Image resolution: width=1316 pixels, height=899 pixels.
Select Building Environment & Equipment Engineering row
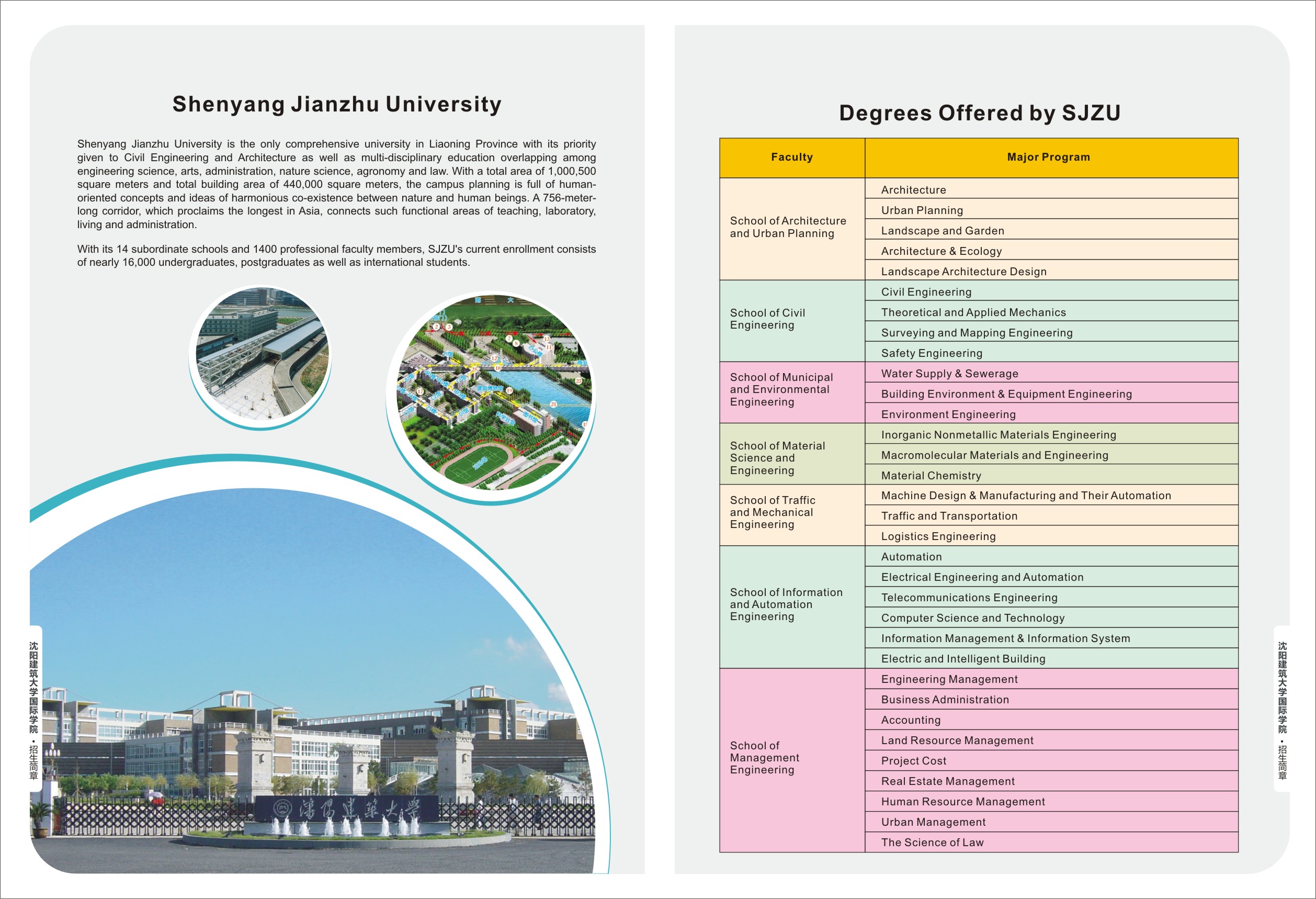[x=1051, y=392]
